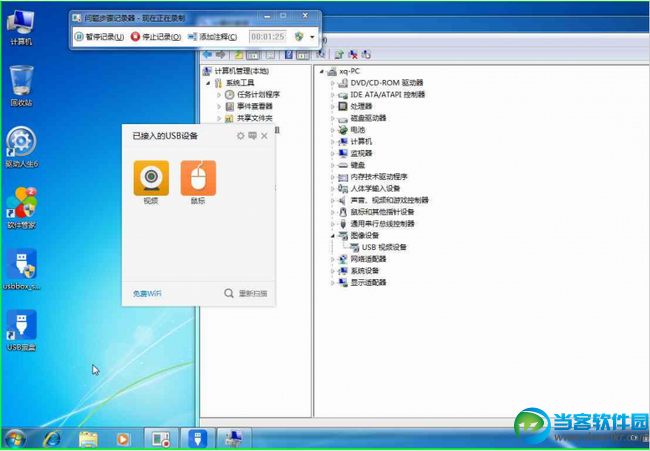
Task: Click the up-one-level folder toolbar icon
Action: [x=239, y=54]
